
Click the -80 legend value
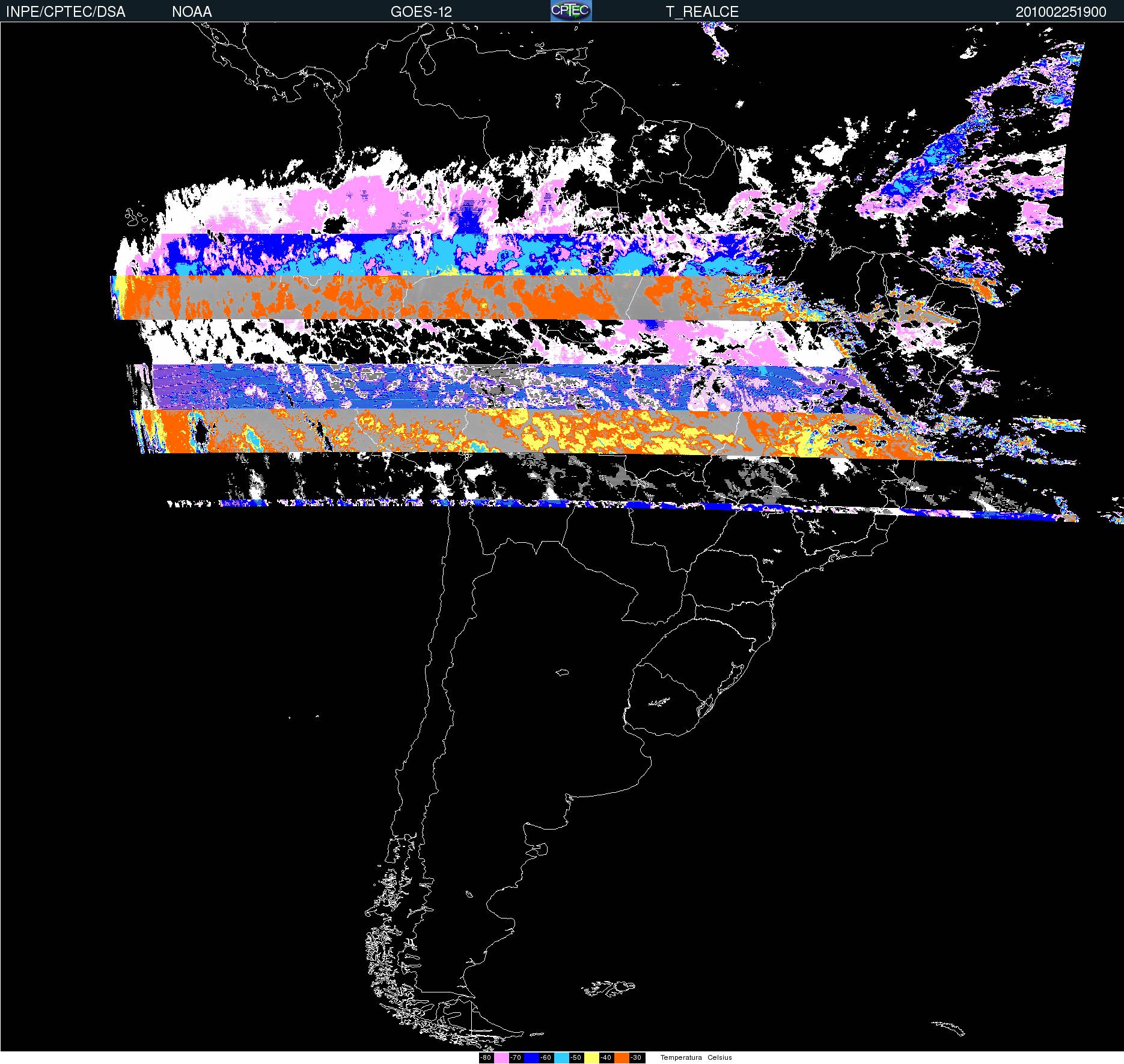coord(486,1058)
